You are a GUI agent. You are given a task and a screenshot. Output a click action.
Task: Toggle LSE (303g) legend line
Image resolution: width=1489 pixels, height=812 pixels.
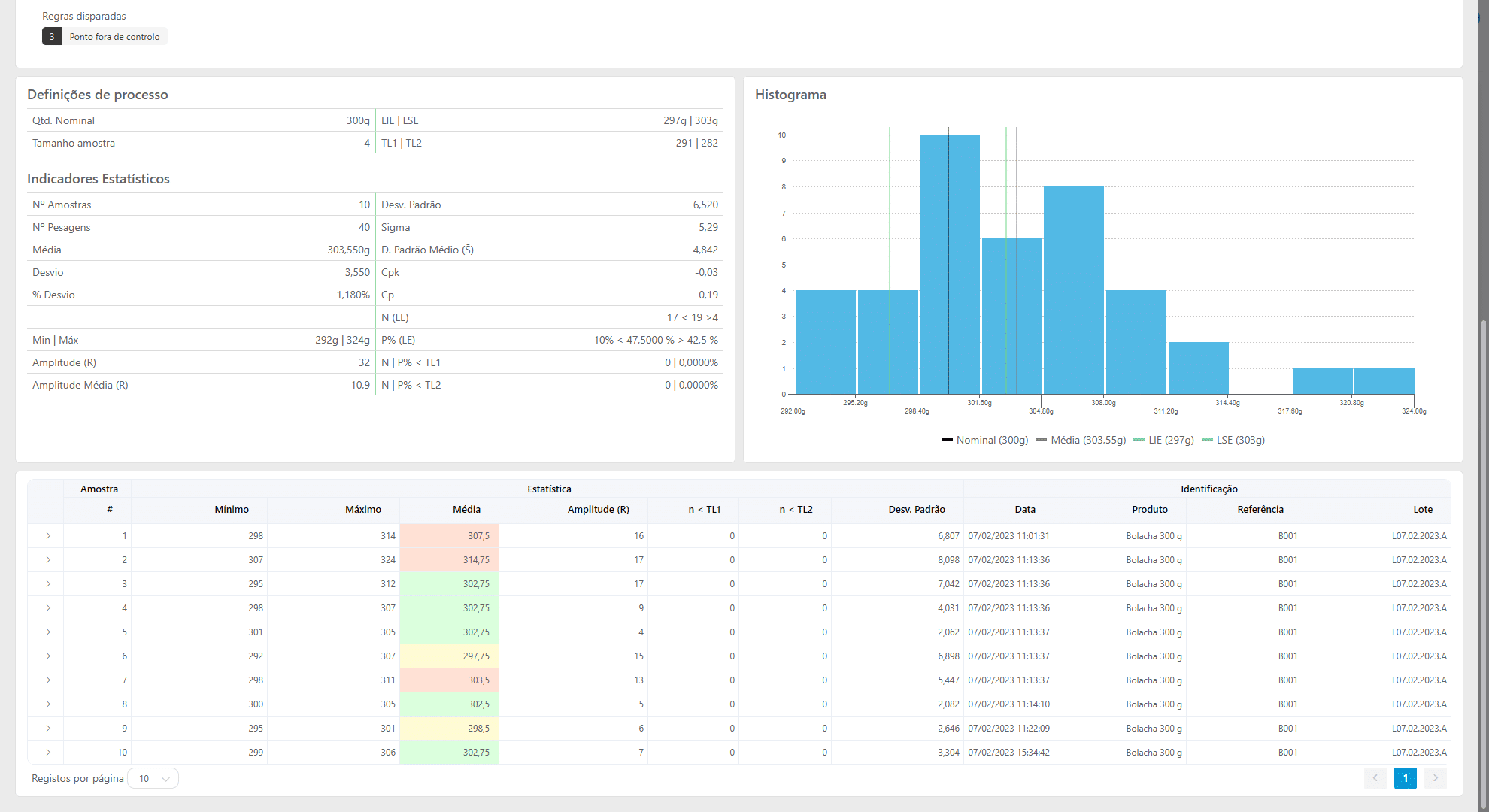[1233, 440]
